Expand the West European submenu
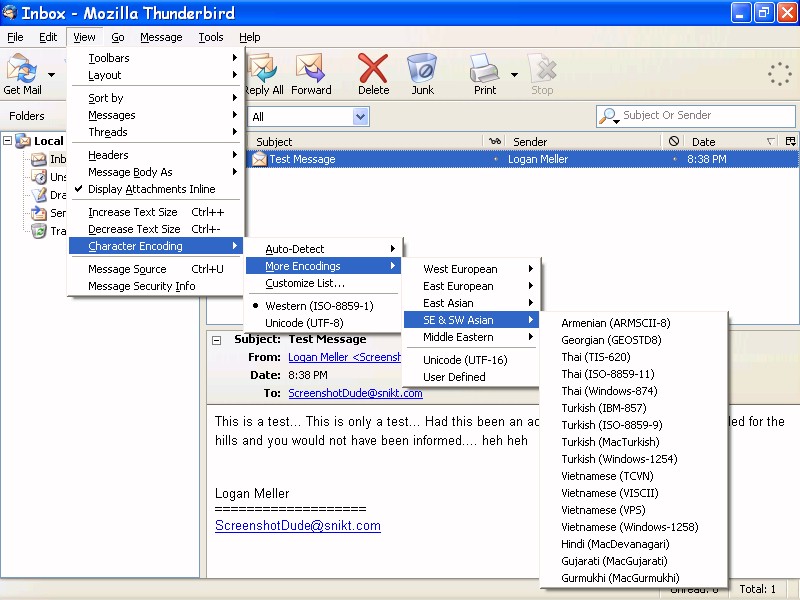 471,269
